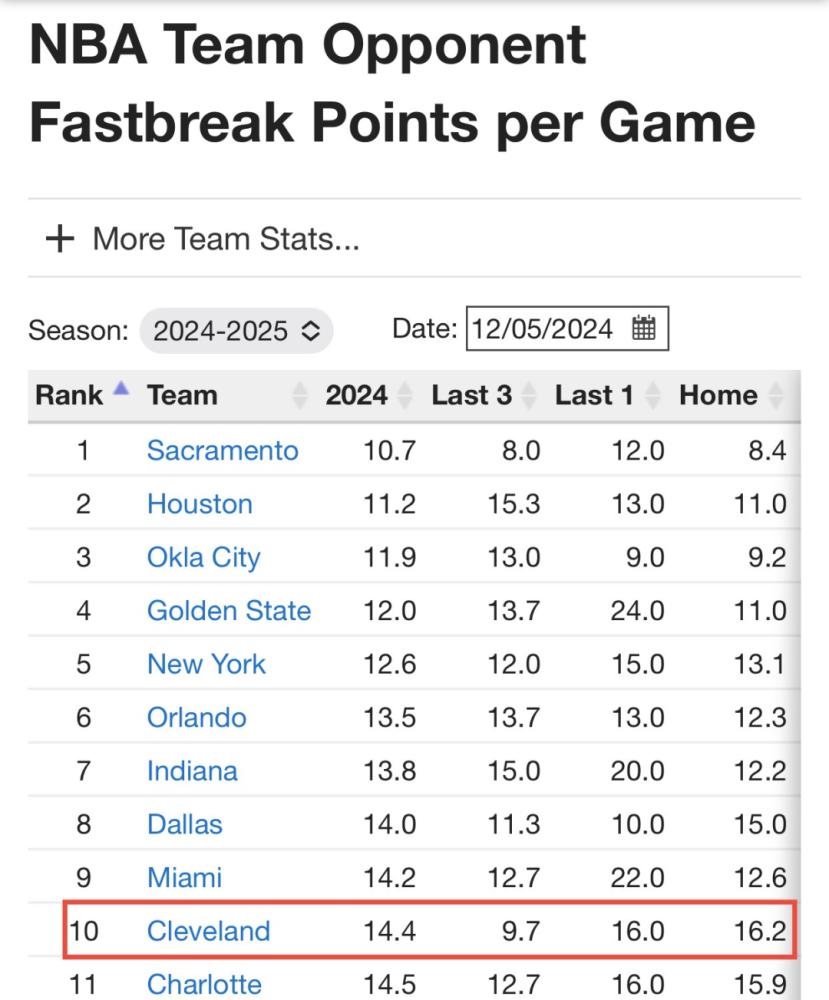The image size is (829, 1000).
Task: Open the Sacramento team link
Action: (223, 451)
